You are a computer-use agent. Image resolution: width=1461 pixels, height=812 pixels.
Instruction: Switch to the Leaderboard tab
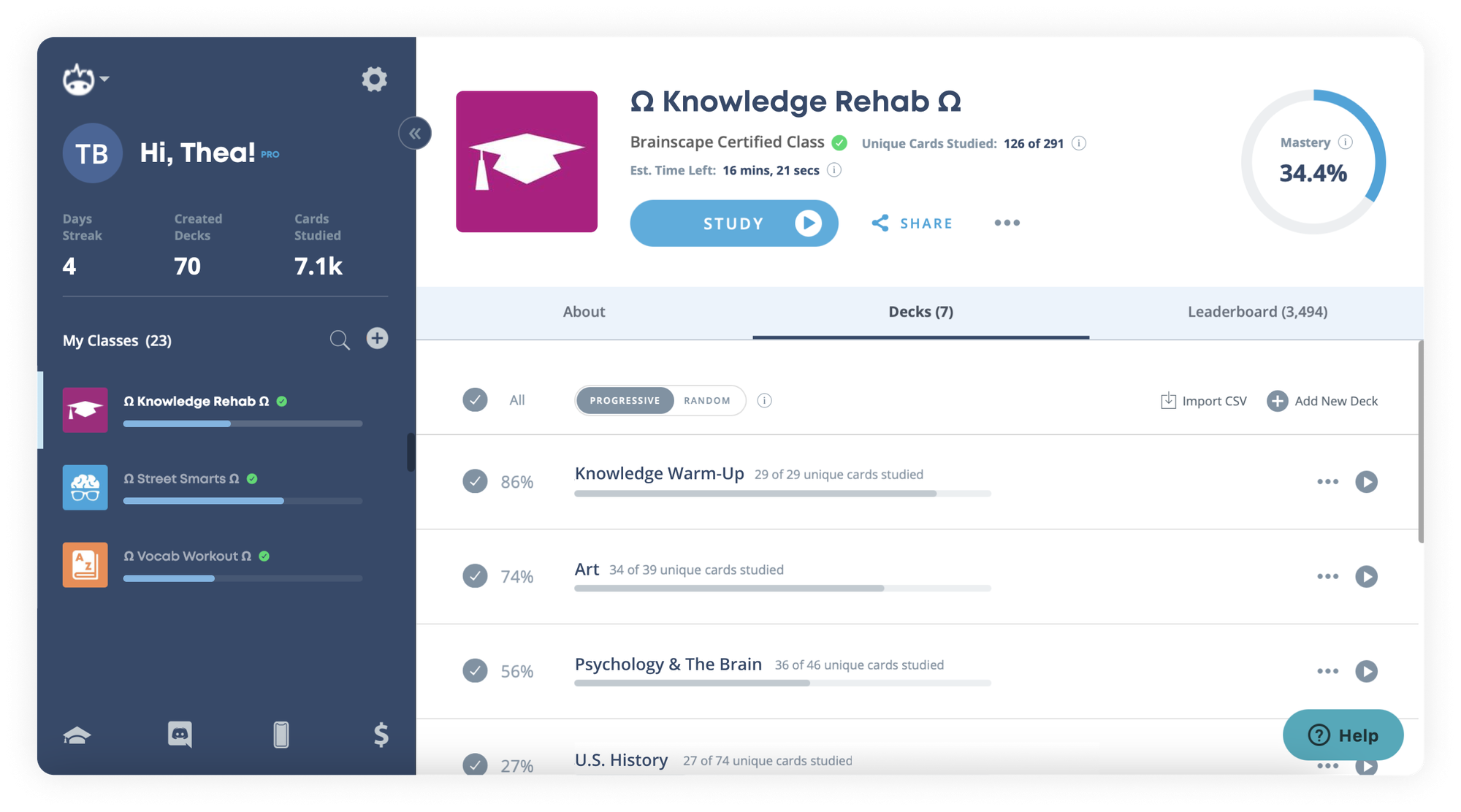coord(1256,312)
